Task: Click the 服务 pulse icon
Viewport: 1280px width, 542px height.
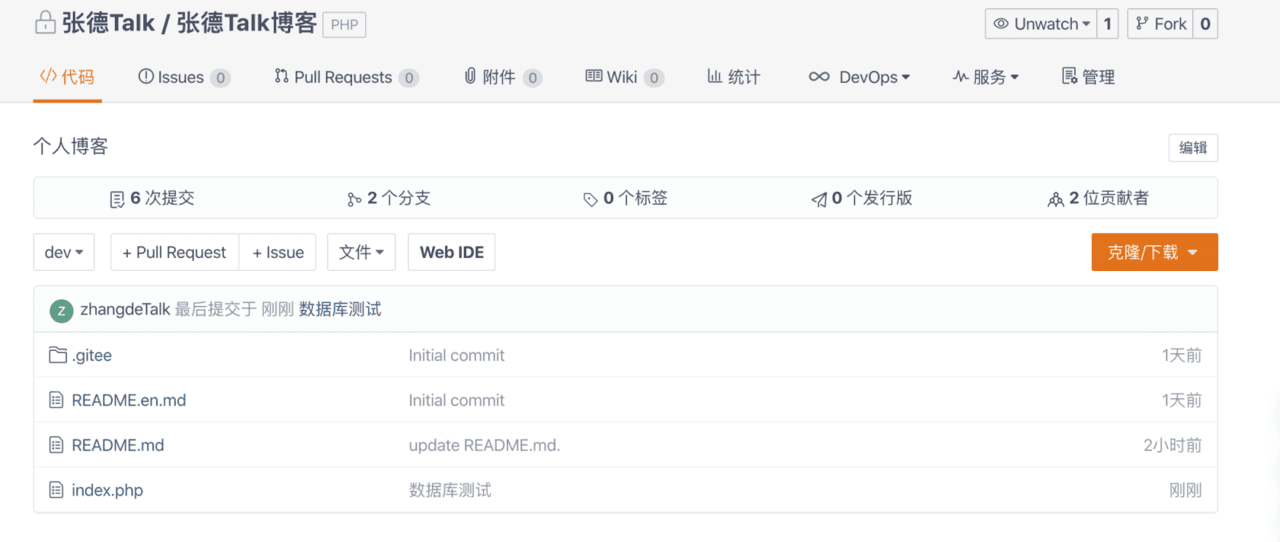Action: click(x=960, y=77)
